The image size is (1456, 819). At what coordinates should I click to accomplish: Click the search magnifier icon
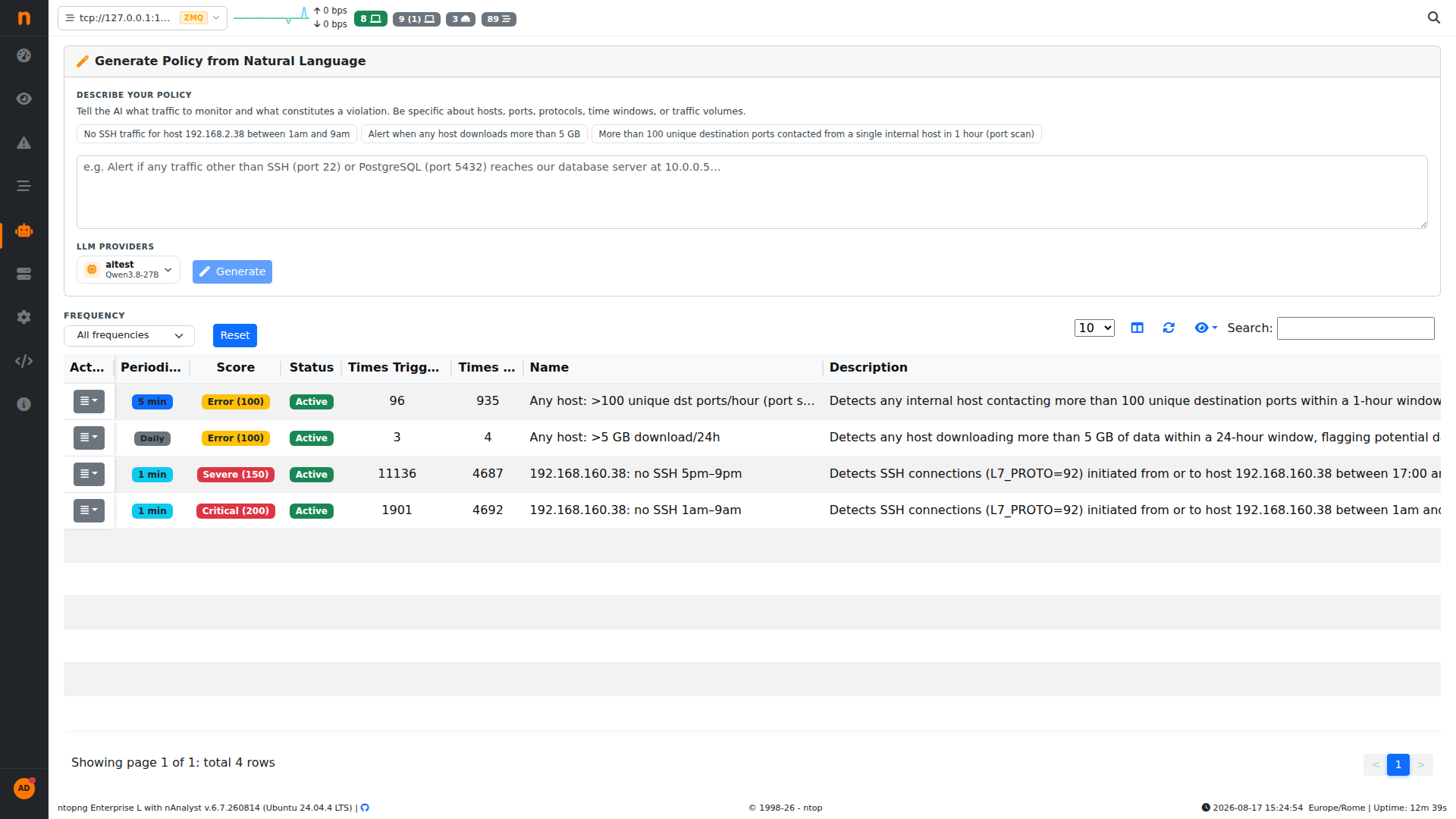click(1433, 17)
